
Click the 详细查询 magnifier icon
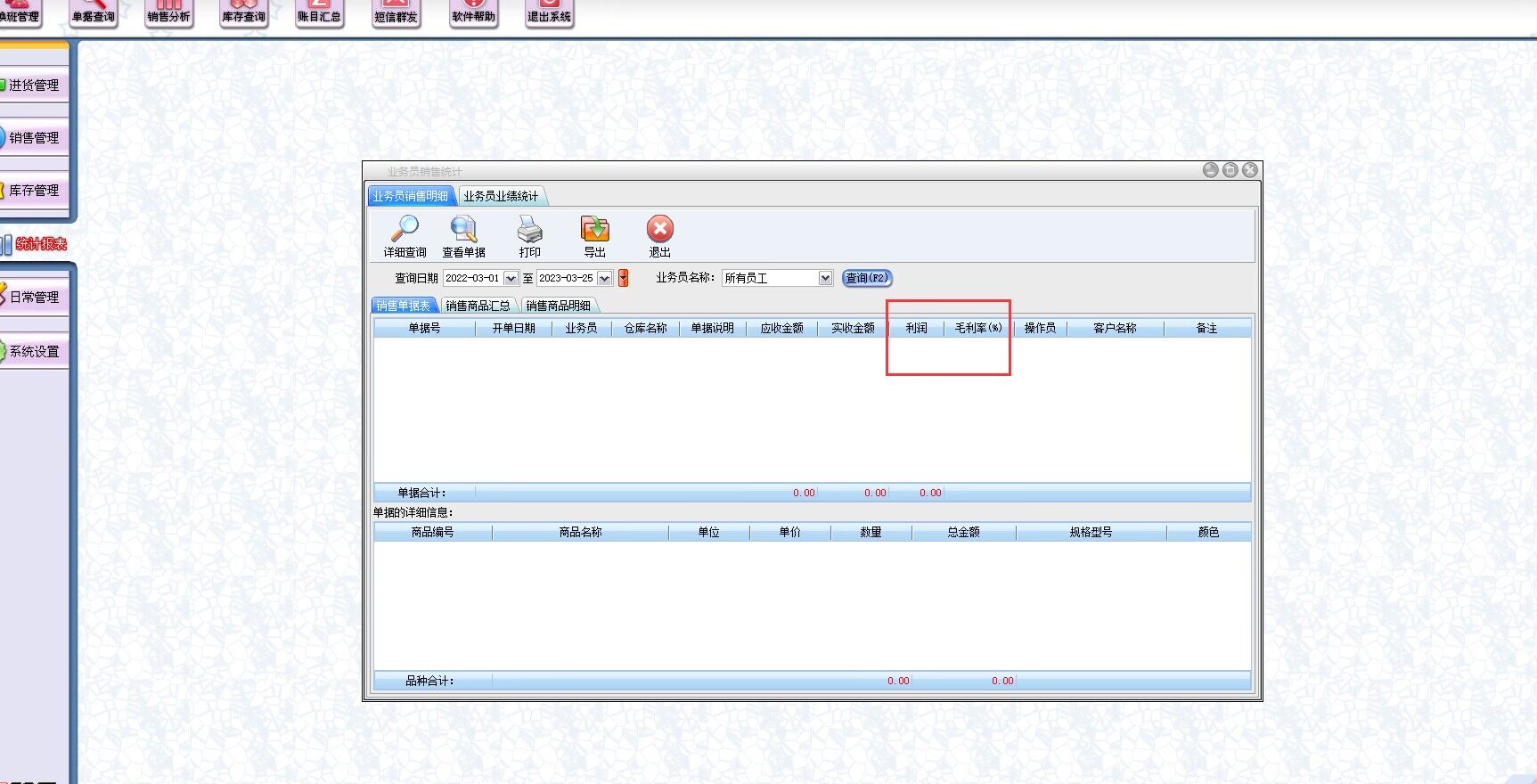click(x=405, y=230)
